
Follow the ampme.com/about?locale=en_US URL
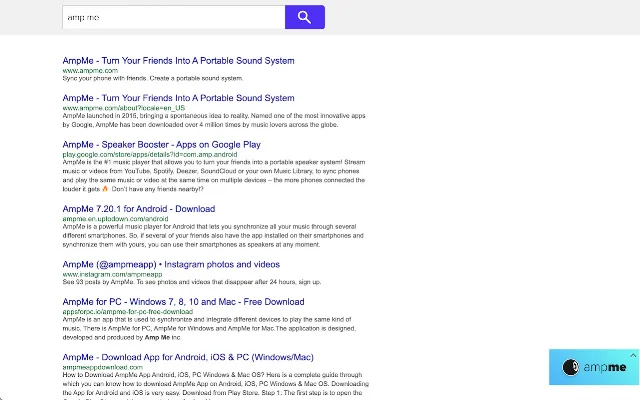click(x=124, y=108)
